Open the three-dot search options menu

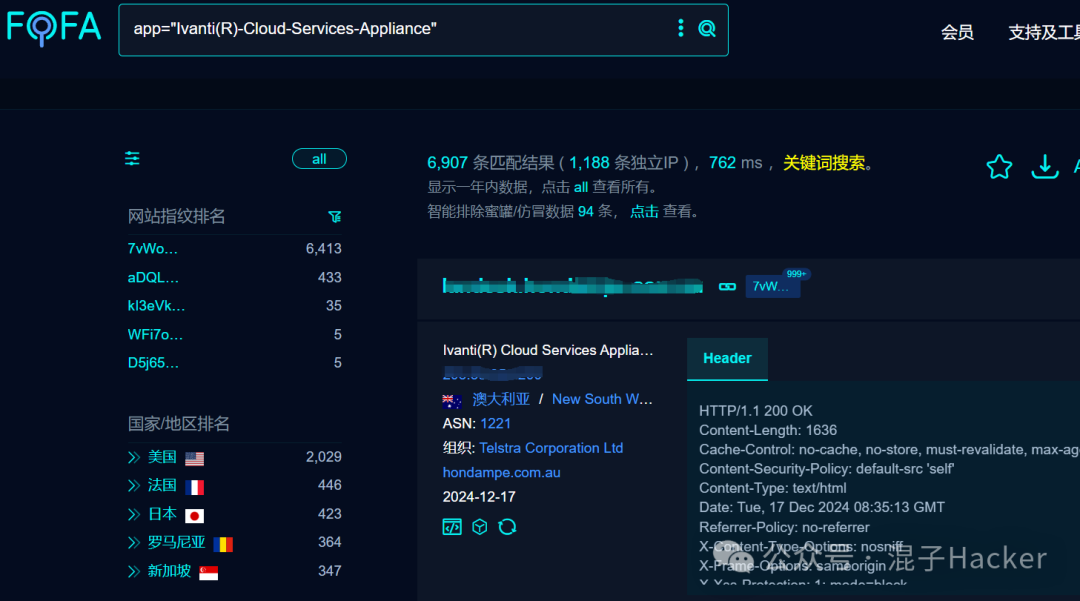(681, 28)
